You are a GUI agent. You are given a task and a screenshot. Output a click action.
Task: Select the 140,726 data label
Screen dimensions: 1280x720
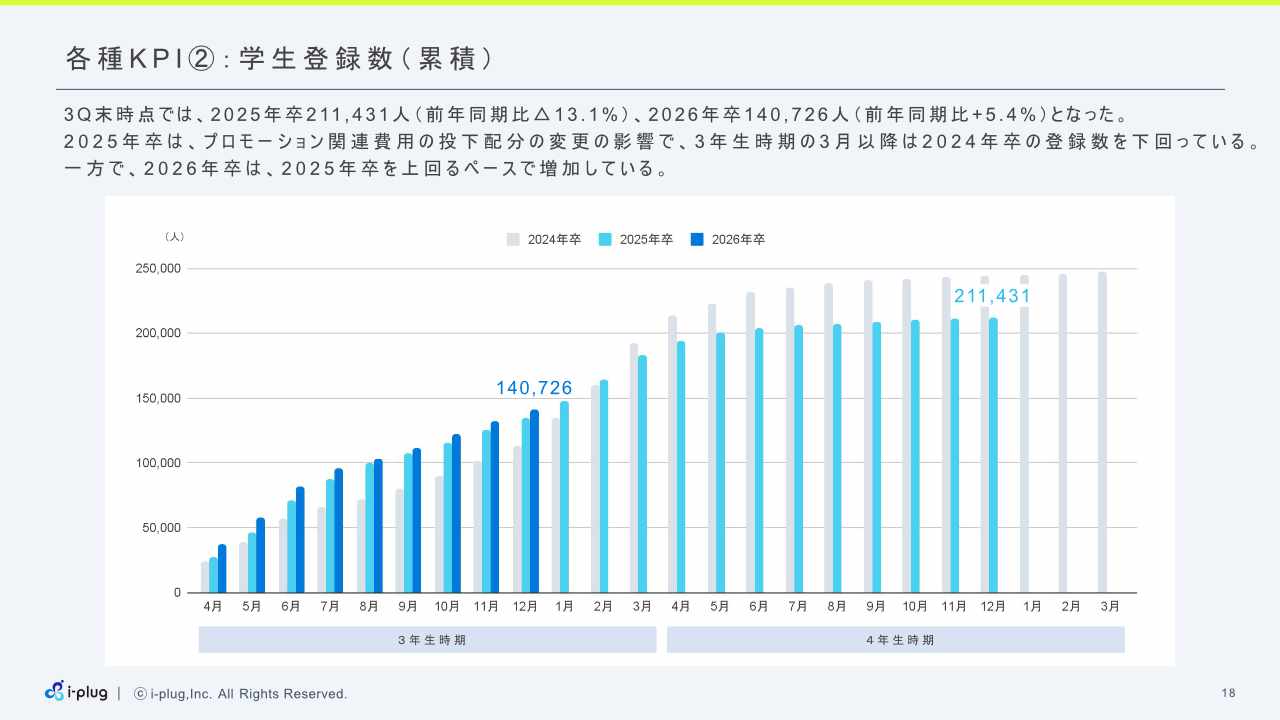(x=534, y=388)
